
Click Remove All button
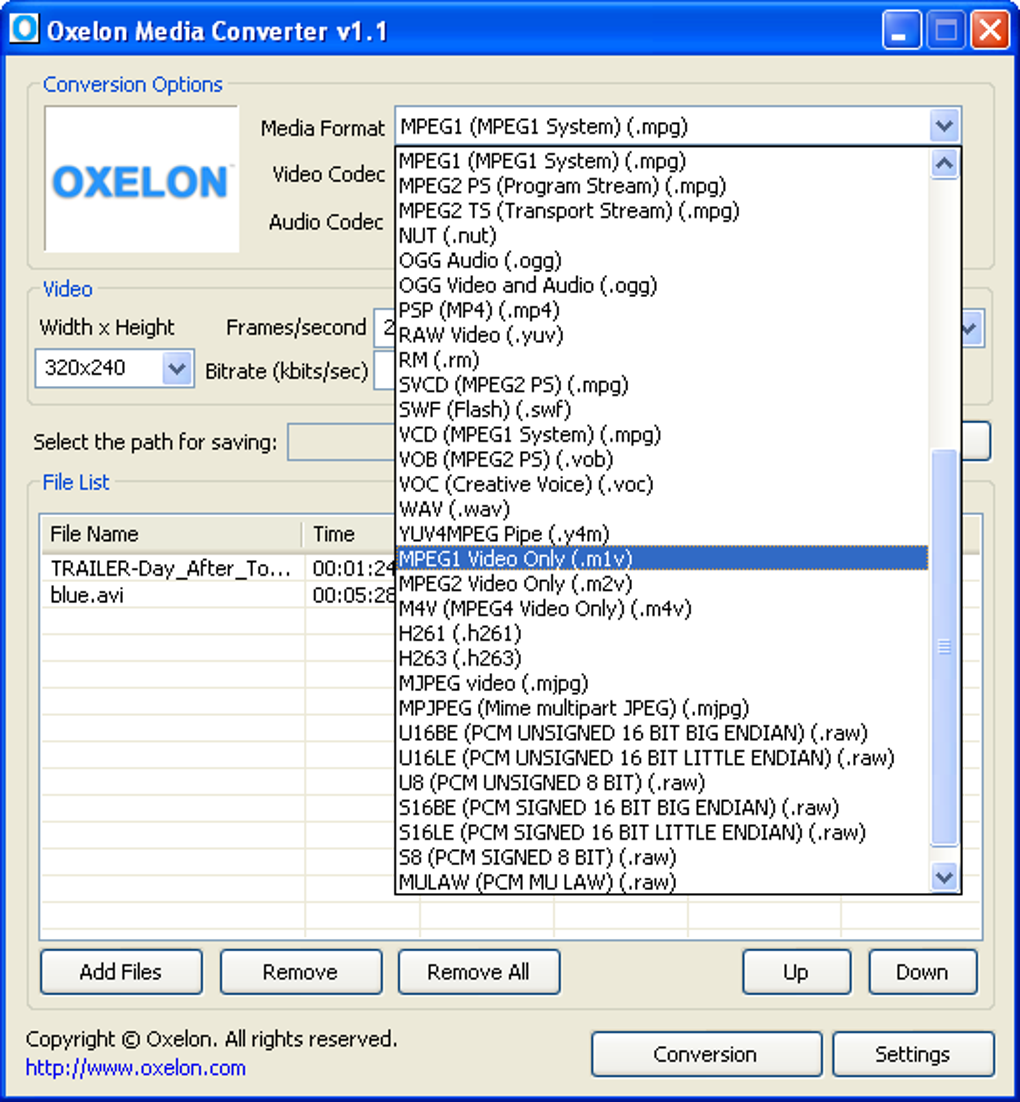point(479,972)
